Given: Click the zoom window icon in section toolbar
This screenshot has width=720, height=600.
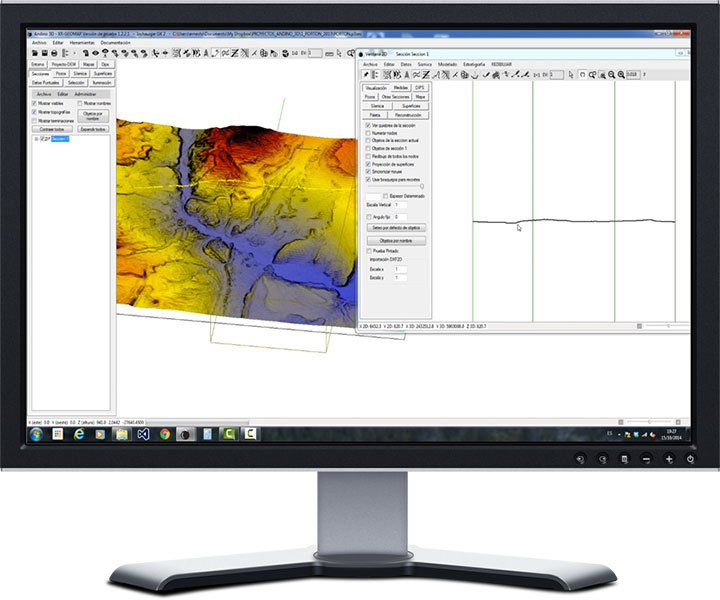Looking at the screenshot, I should click(x=602, y=75).
